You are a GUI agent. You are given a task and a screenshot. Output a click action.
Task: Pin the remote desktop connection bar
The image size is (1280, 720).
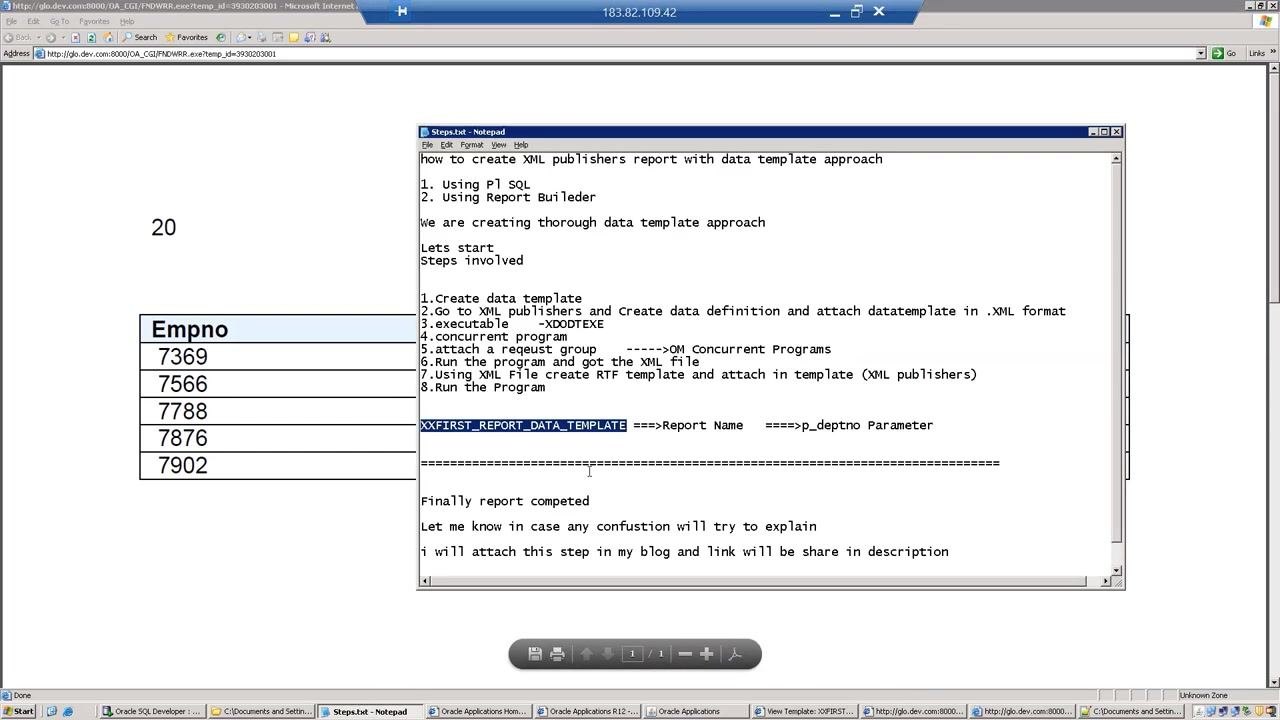tap(401, 12)
